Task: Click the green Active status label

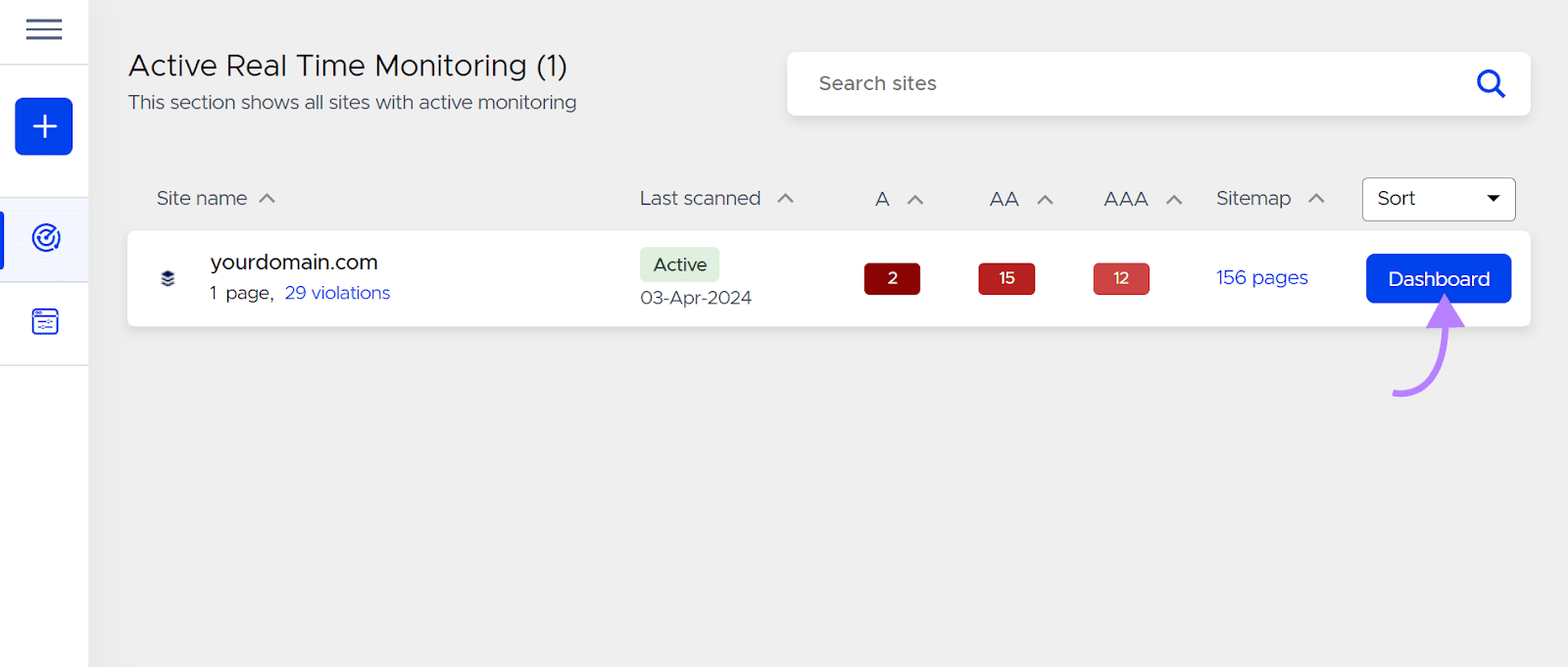Action: pyautogui.click(x=680, y=264)
